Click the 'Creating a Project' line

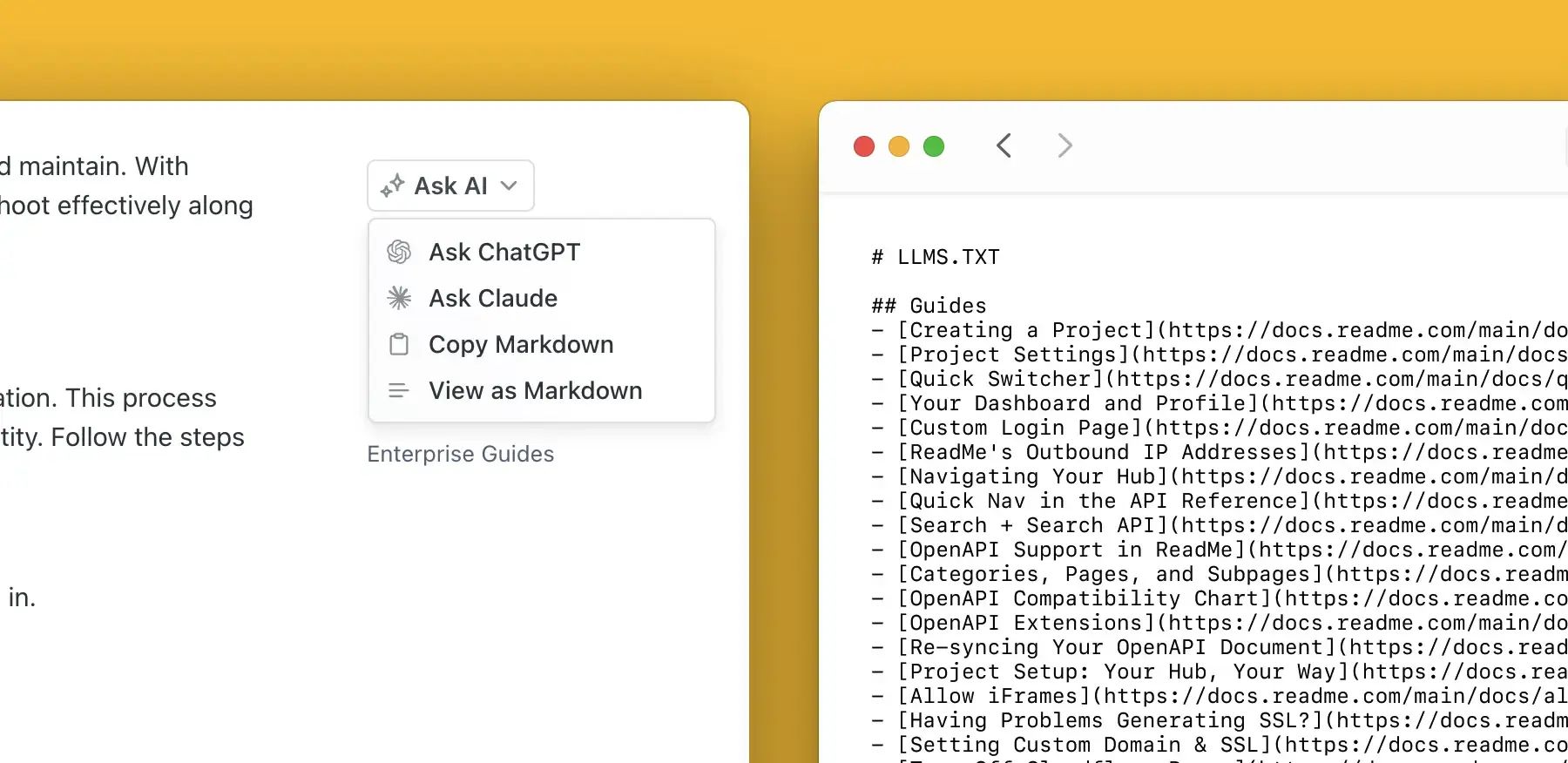click(1220, 330)
